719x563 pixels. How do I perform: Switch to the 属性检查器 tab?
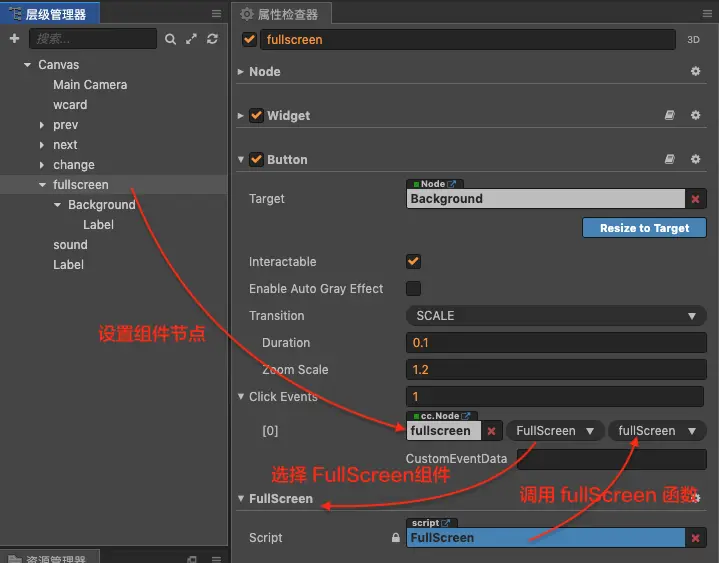click(x=281, y=14)
